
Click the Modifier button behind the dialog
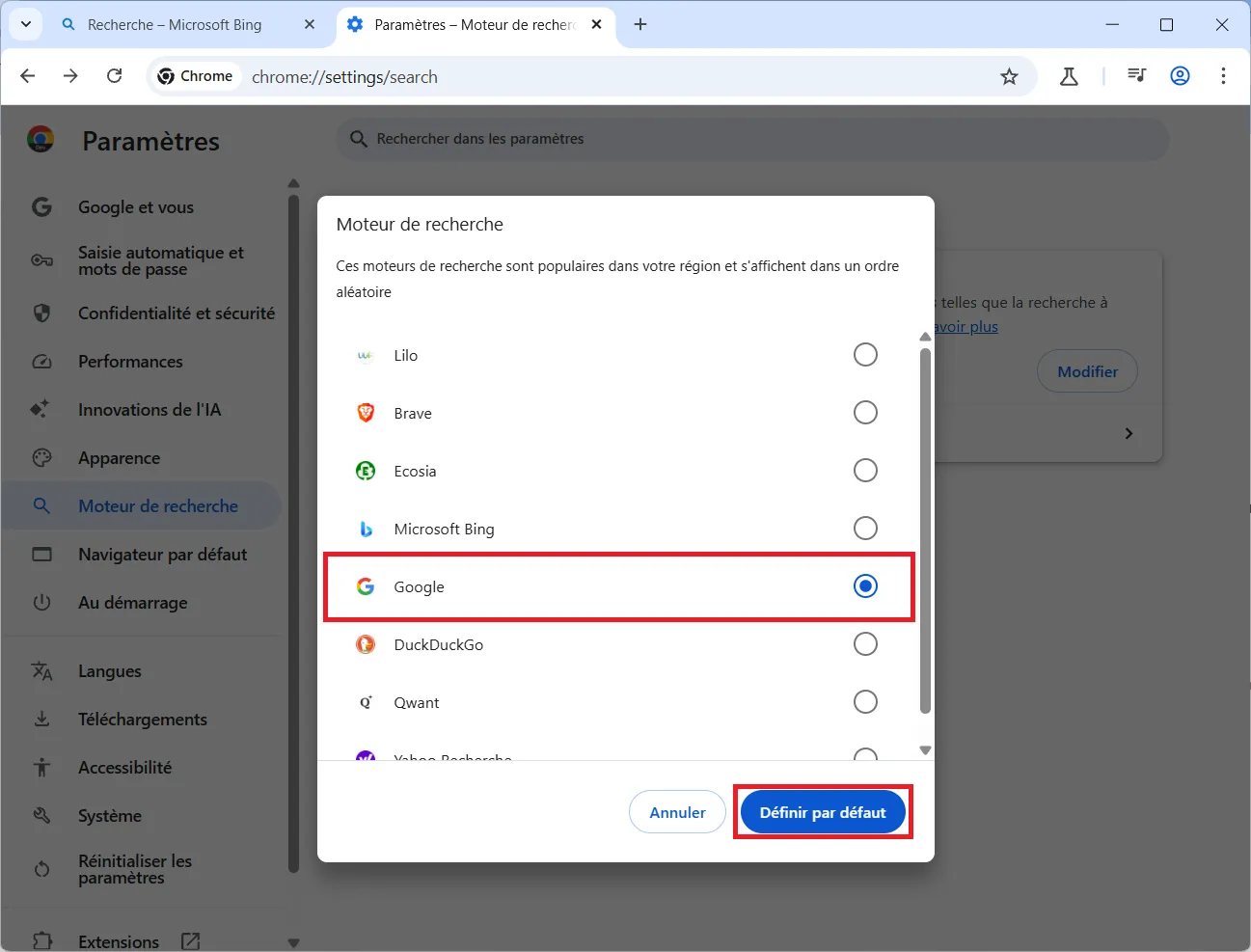[x=1087, y=371]
